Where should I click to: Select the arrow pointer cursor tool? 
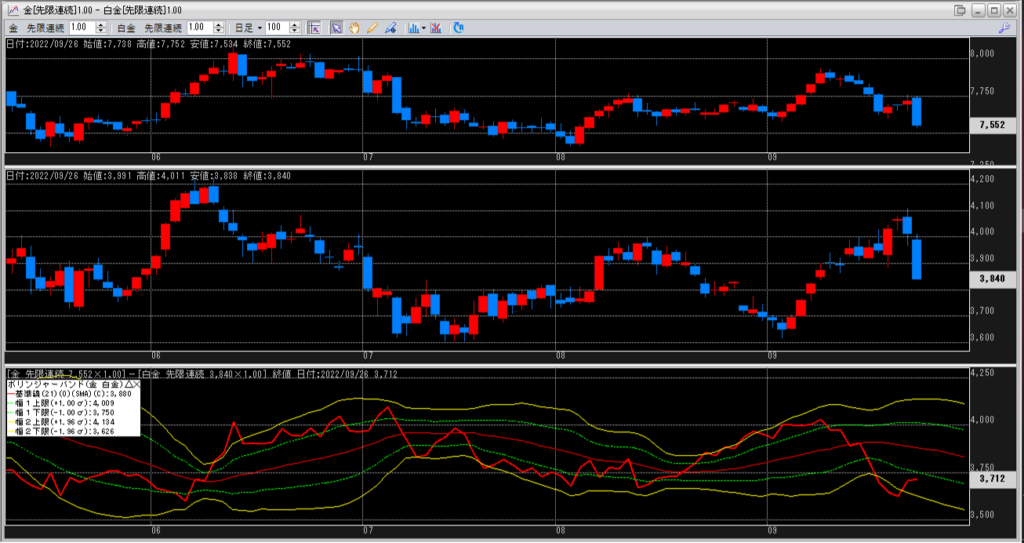click(337, 28)
